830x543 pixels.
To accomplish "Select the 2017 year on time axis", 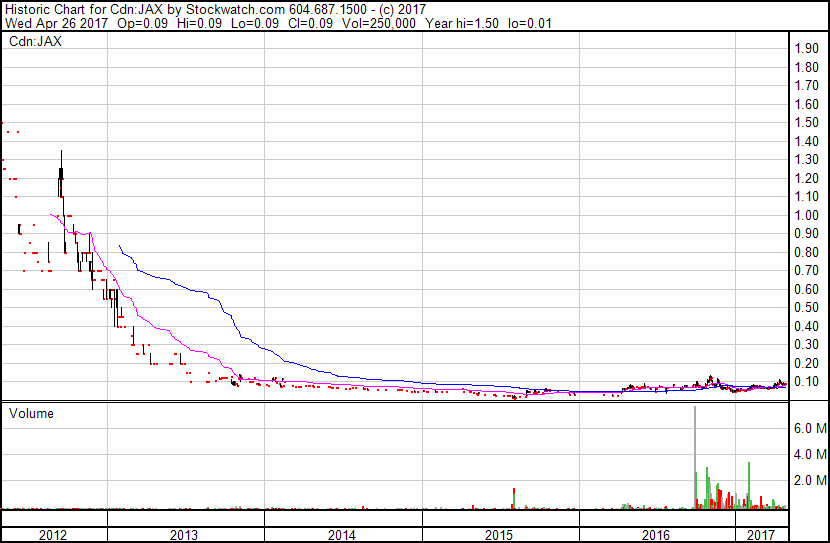I will tap(762, 535).
